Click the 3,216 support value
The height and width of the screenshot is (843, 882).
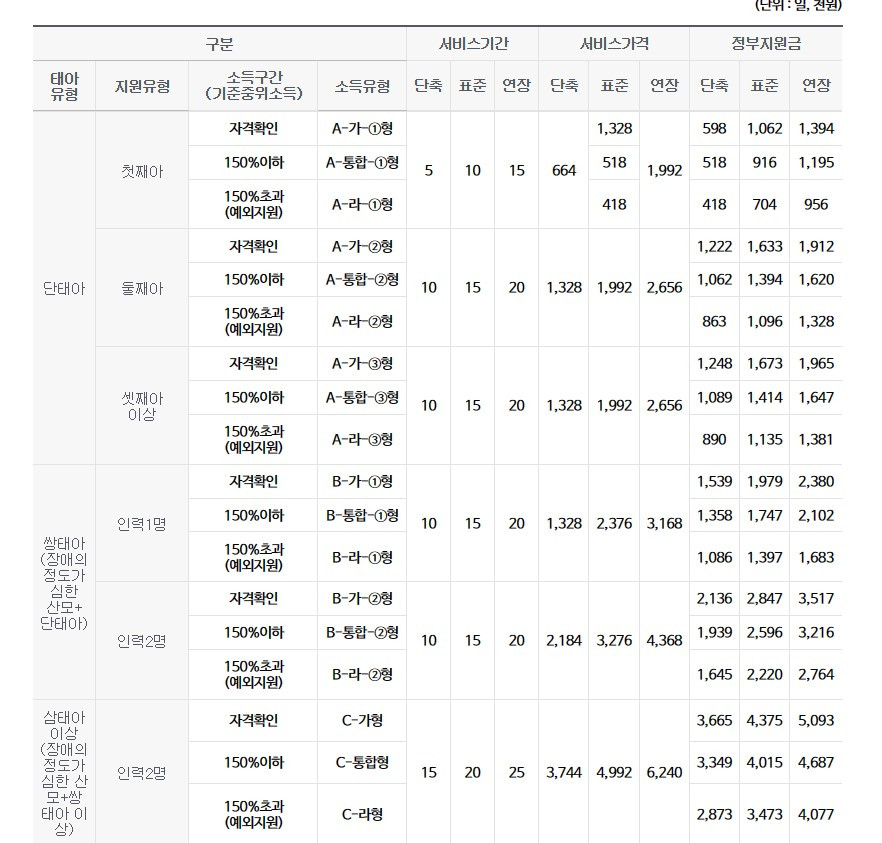pyautogui.click(x=816, y=633)
